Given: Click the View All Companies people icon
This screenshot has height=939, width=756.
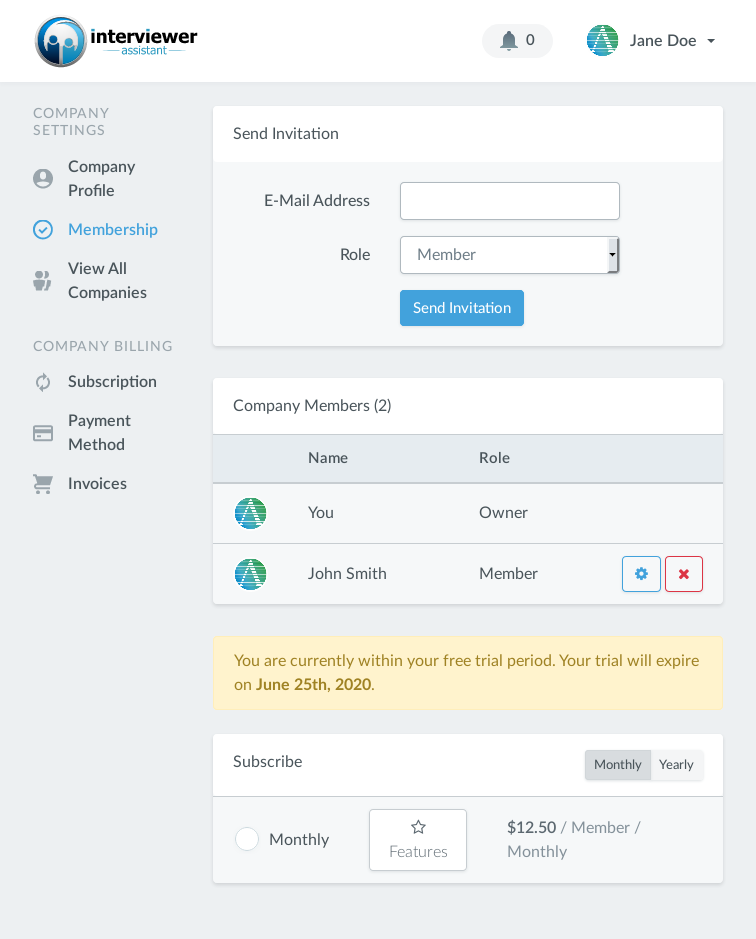Looking at the screenshot, I should click(x=43, y=281).
